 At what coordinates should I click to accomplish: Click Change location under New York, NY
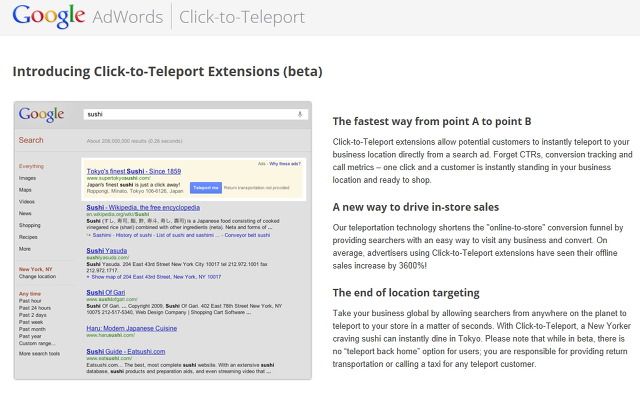[37, 276]
